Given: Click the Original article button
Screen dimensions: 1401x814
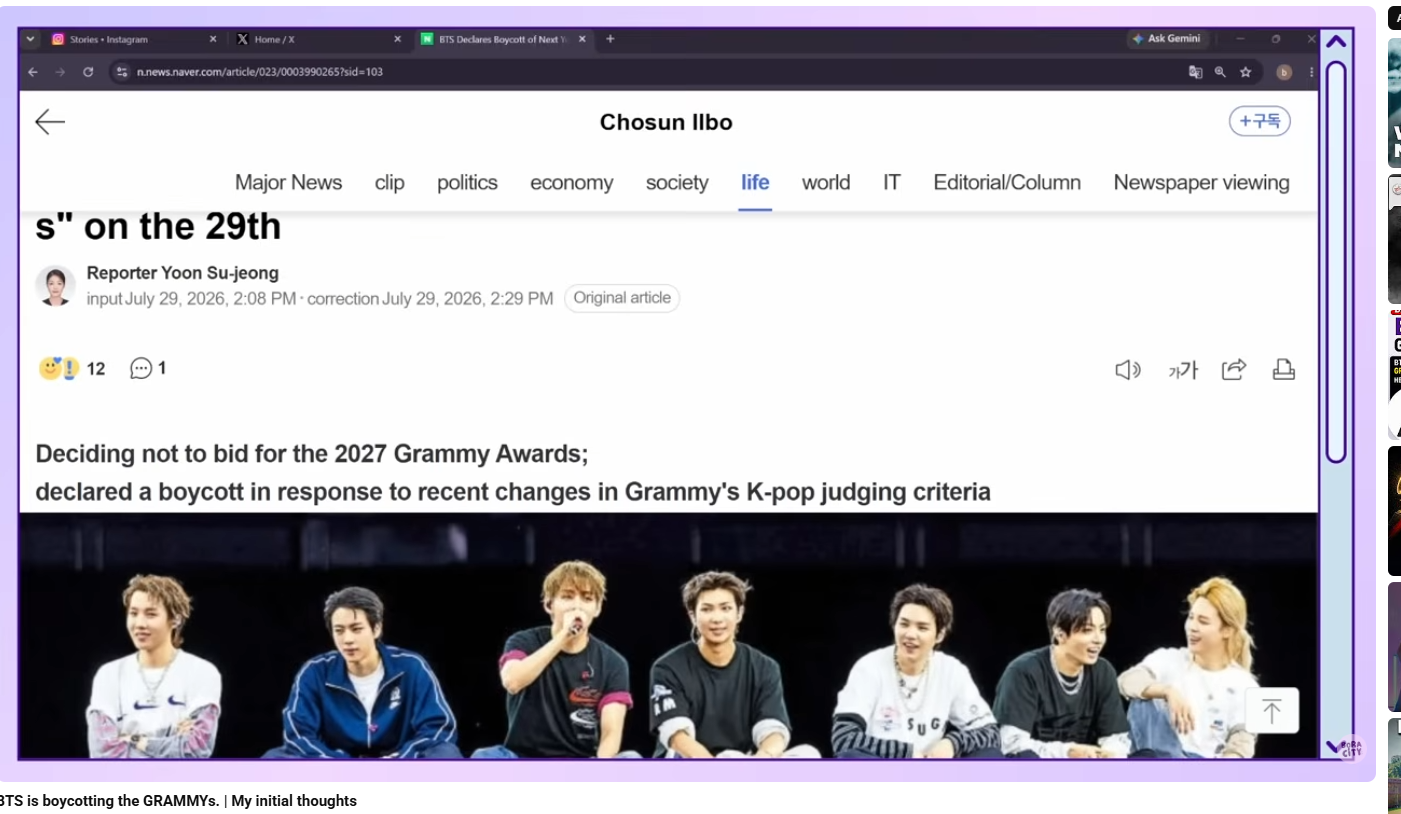Looking at the screenshot, I should 622,298.
